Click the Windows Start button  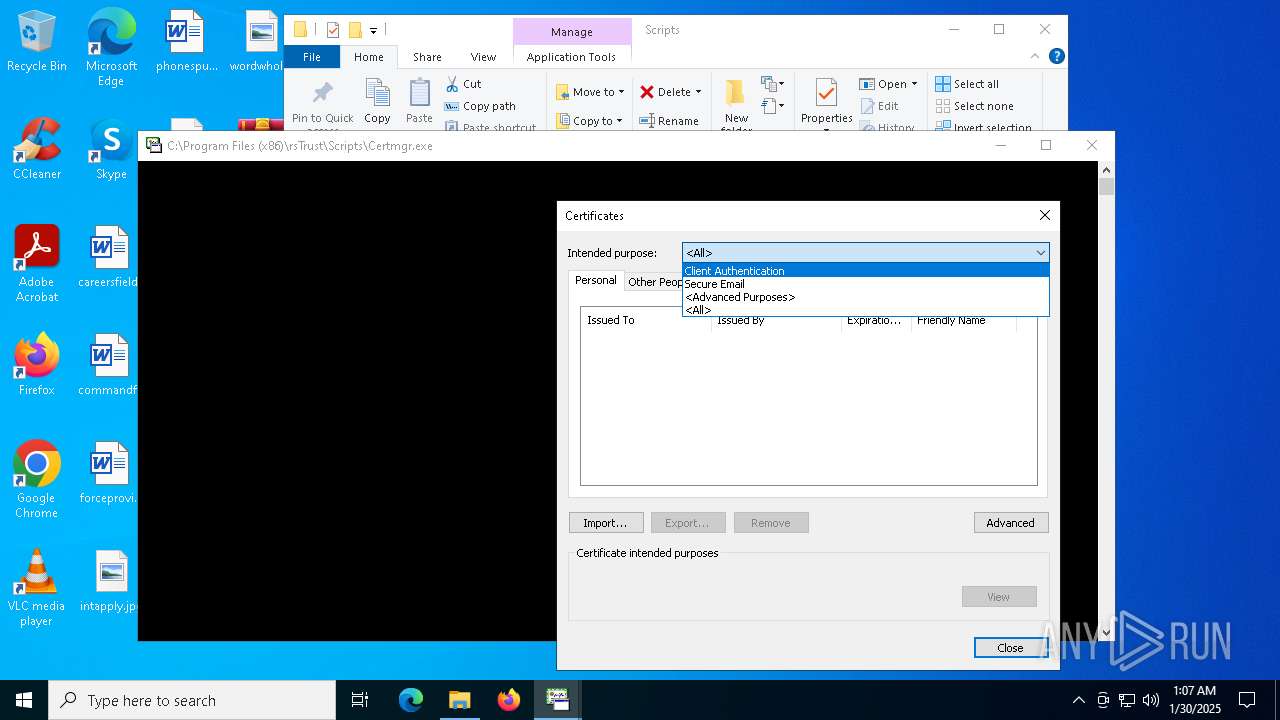click(x=24, y=700)
